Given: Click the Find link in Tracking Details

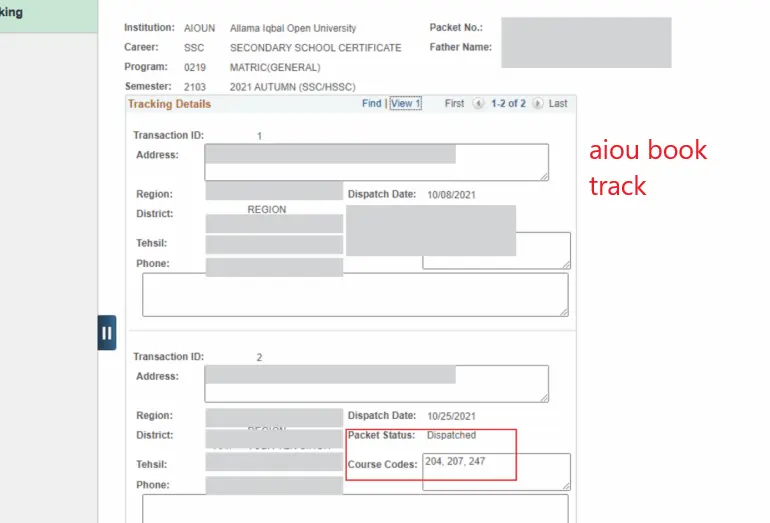Looking at the screenshot, I should click(371, 104).
